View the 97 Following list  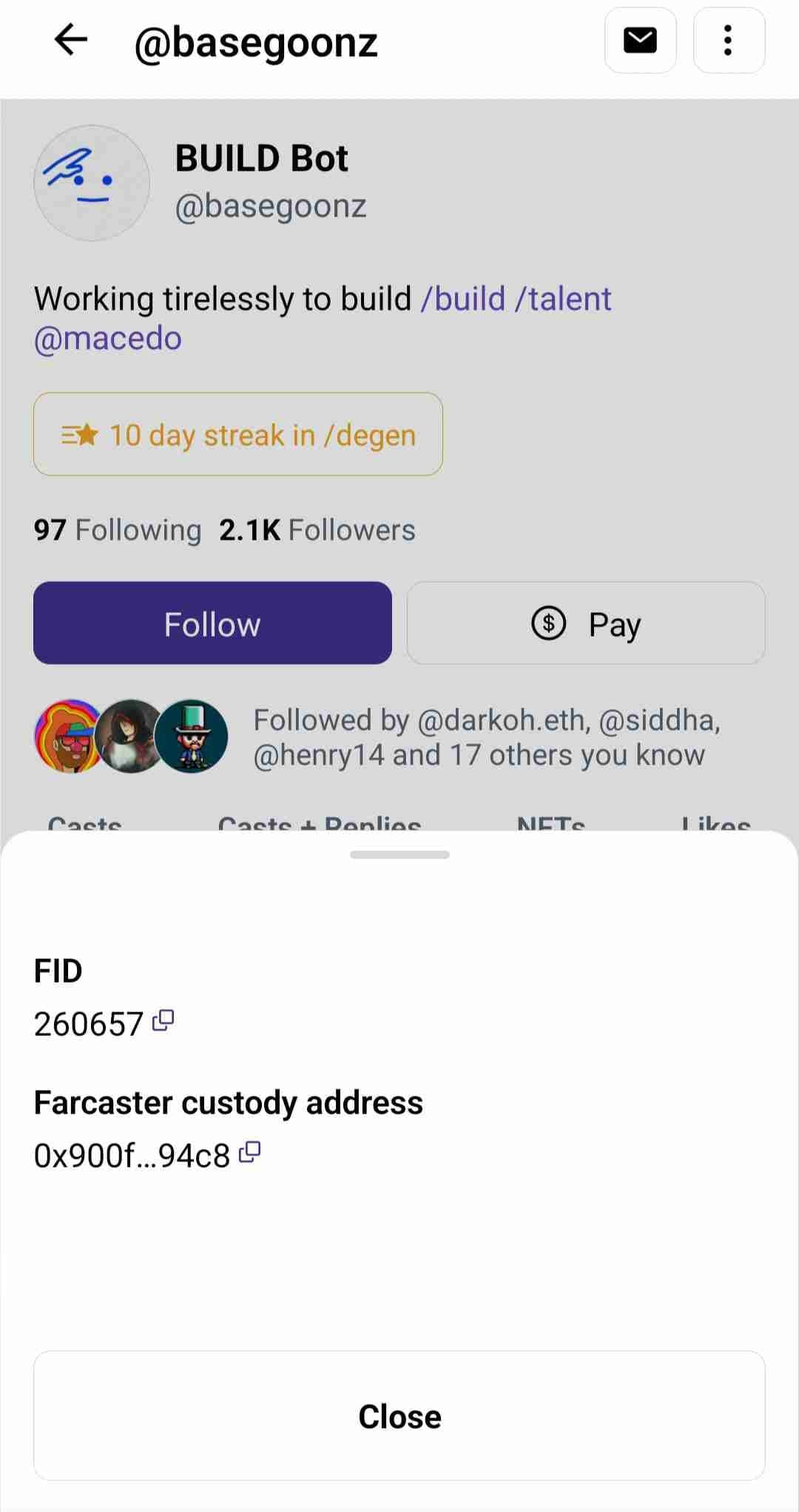tap(118, 530)
